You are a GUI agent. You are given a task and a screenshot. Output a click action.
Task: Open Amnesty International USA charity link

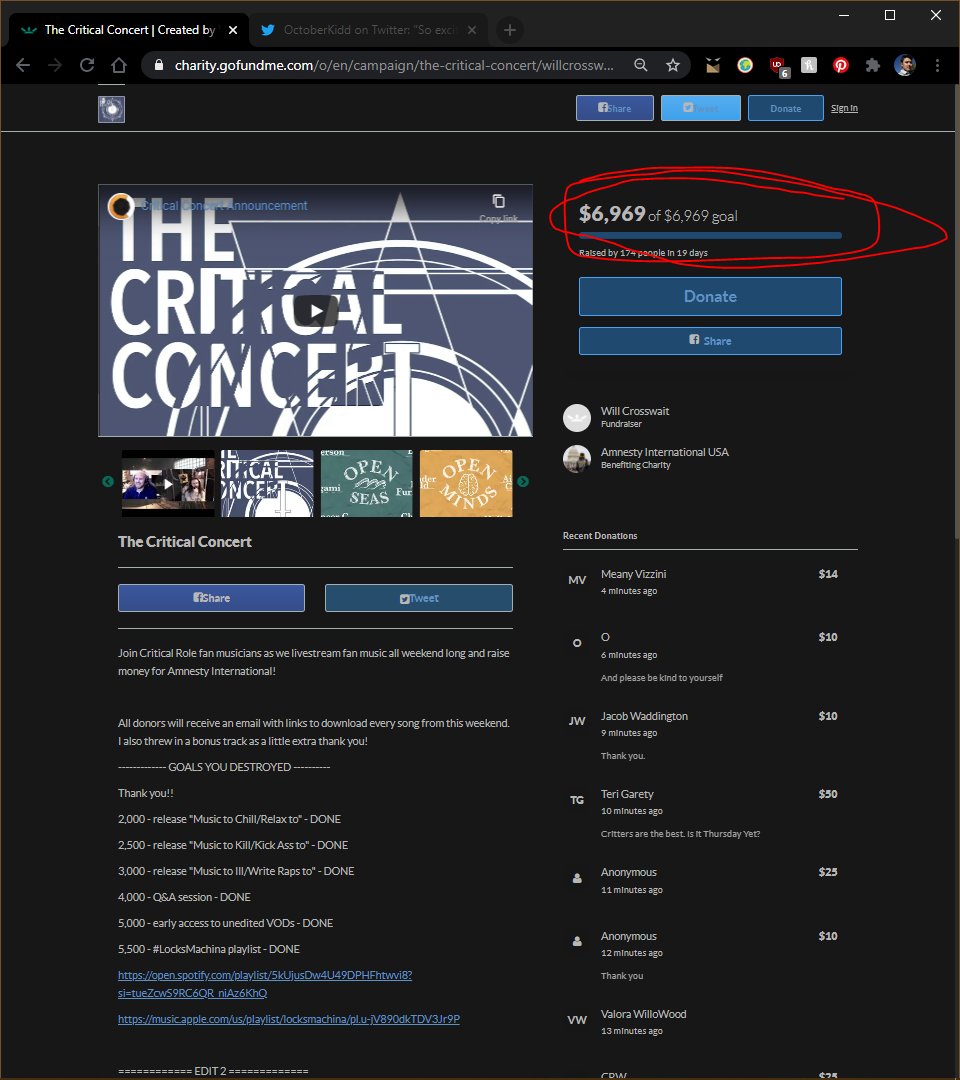[665, 452]
